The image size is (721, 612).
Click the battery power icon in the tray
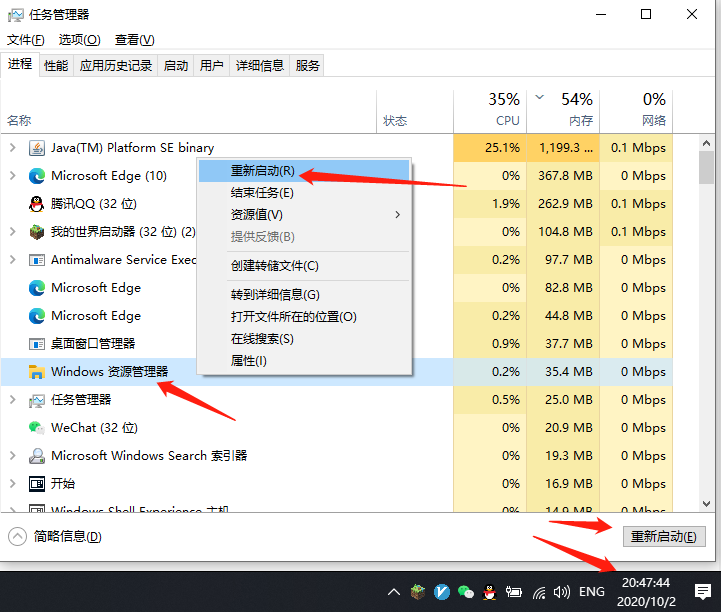coord(514,592)
